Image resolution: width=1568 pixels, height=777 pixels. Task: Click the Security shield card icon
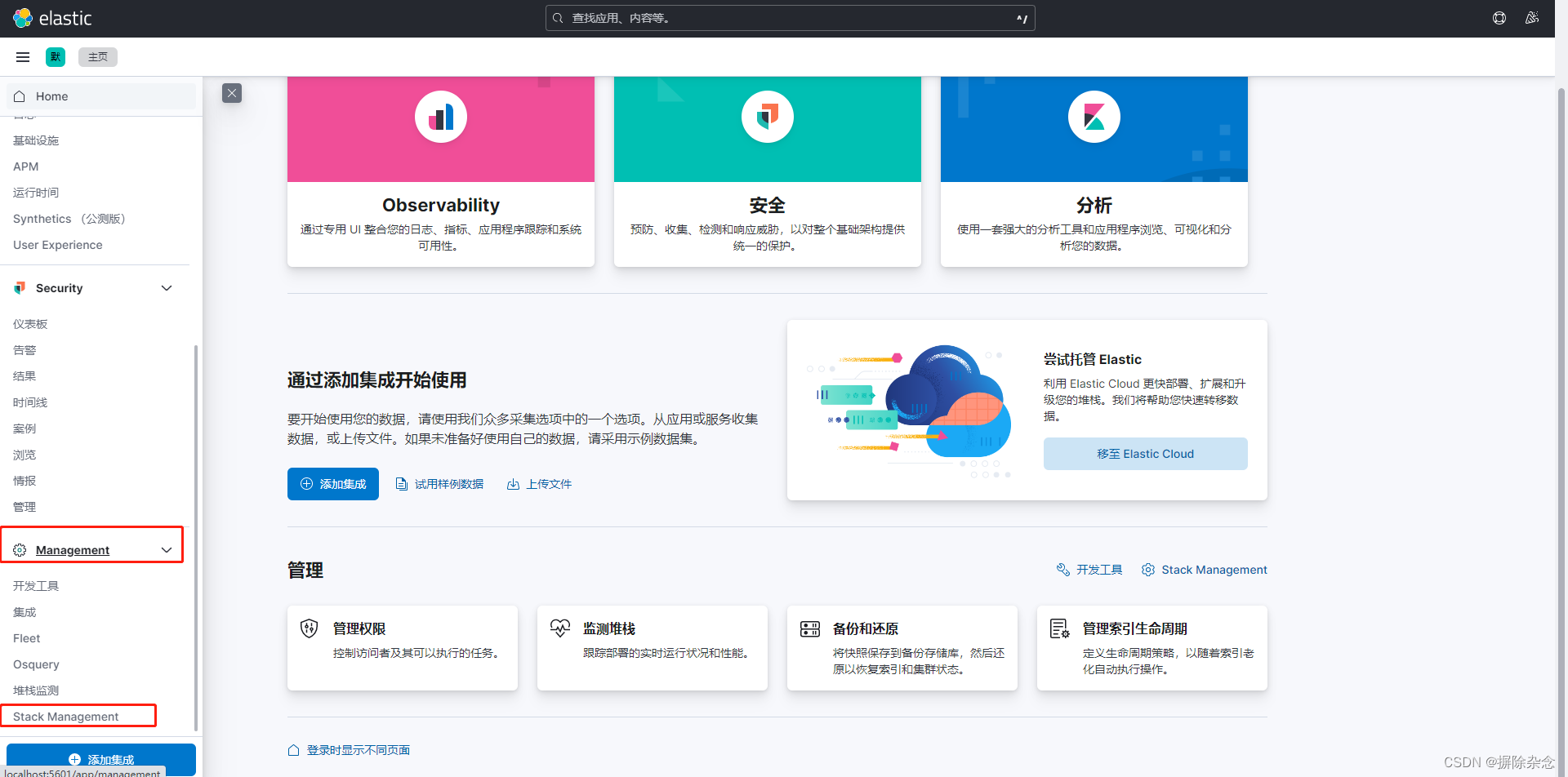point(768,117)
